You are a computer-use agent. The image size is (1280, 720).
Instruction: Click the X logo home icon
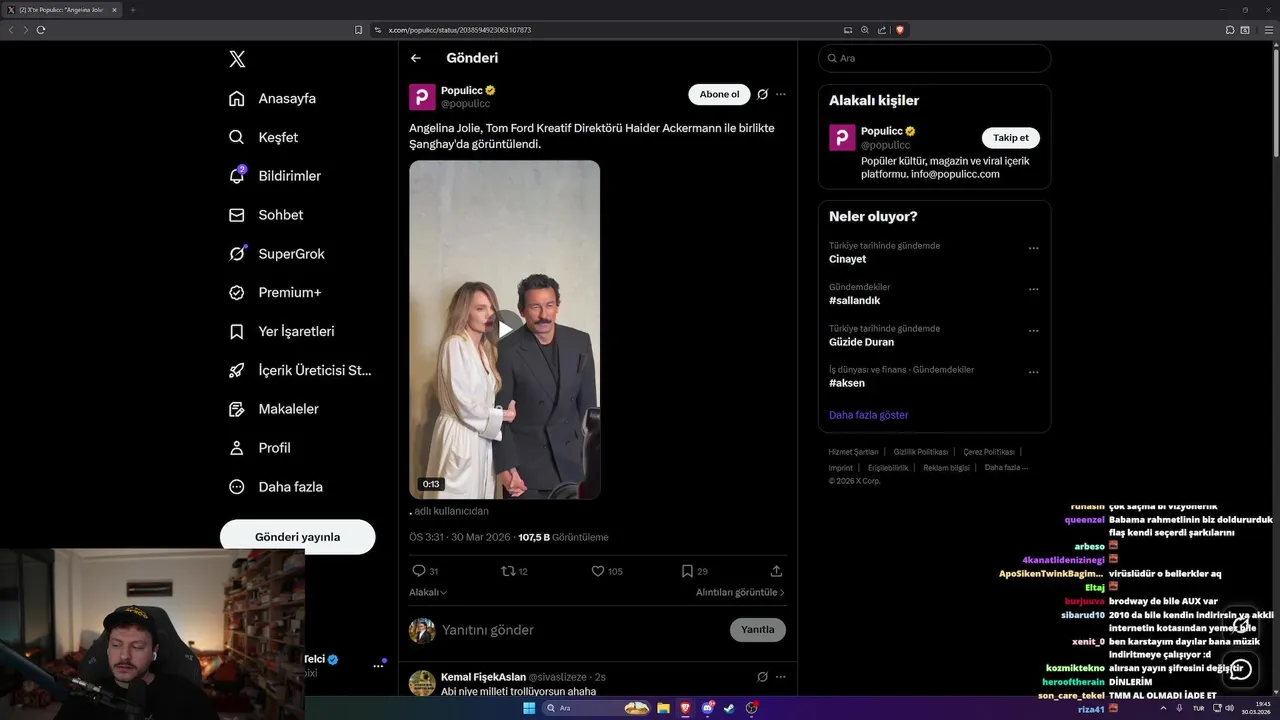(x=237, y=59)
